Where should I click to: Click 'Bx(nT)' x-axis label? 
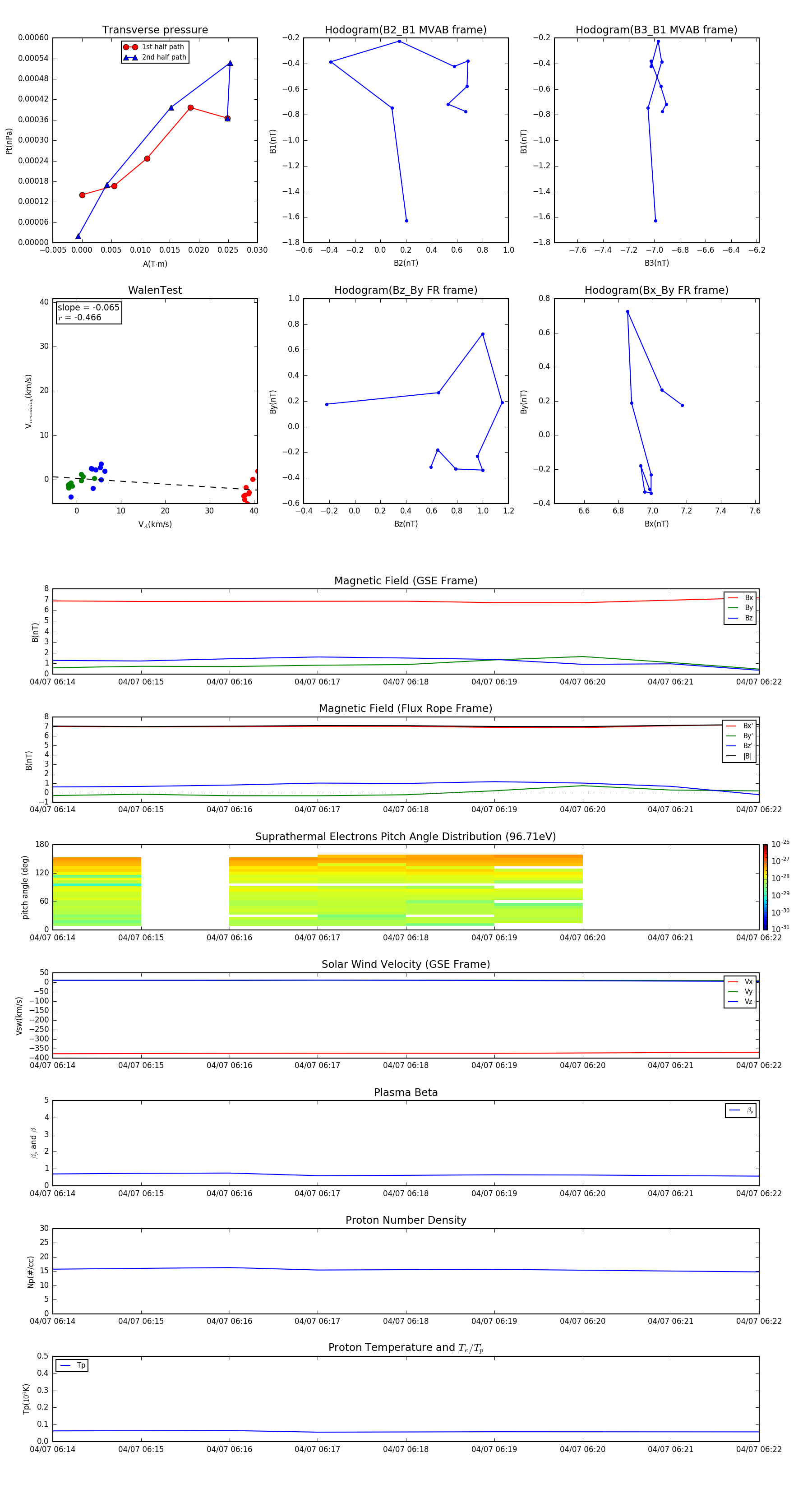656,524
